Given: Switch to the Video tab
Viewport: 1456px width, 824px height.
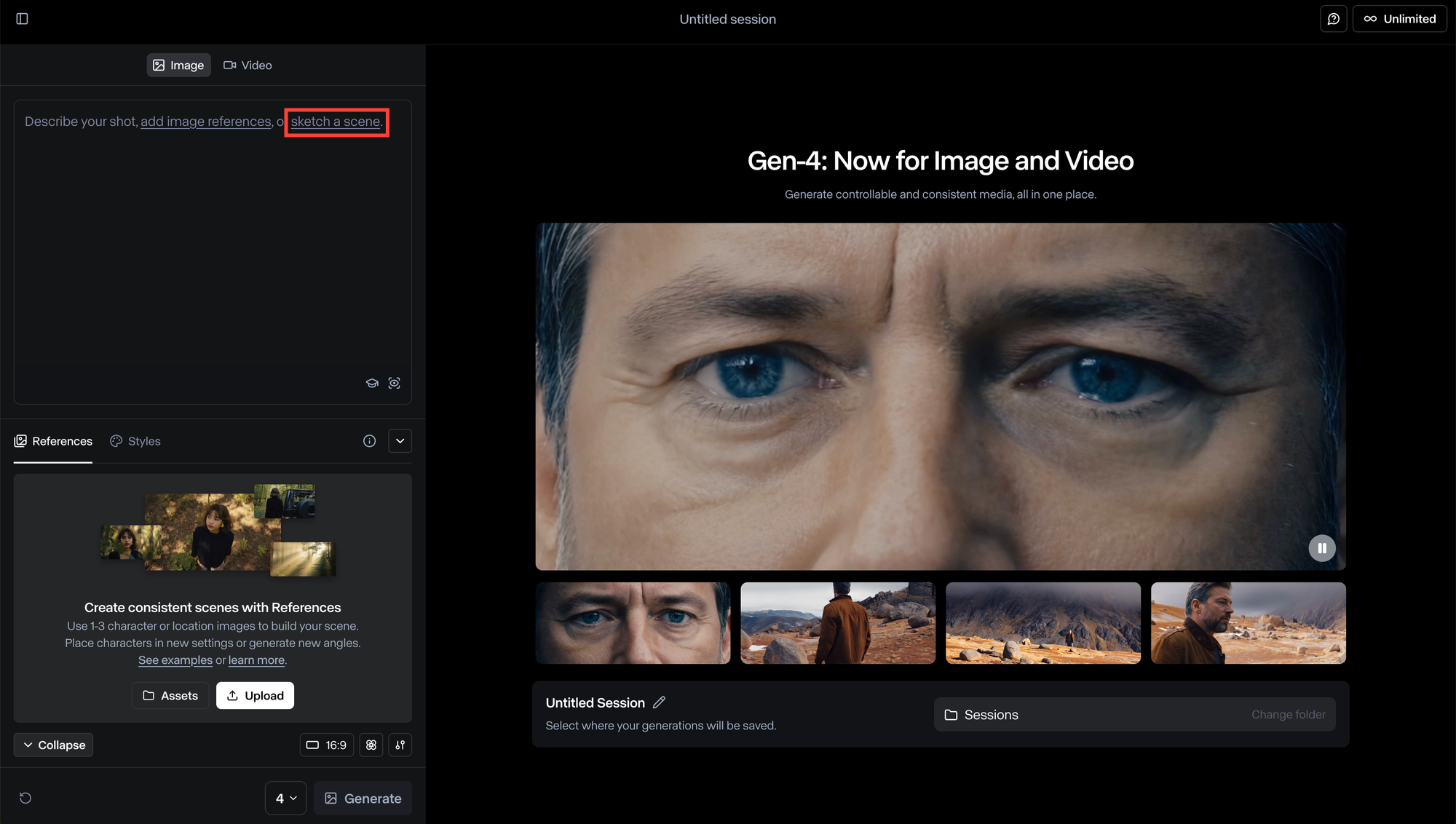Looking at the screenshot, I should 248,66.
